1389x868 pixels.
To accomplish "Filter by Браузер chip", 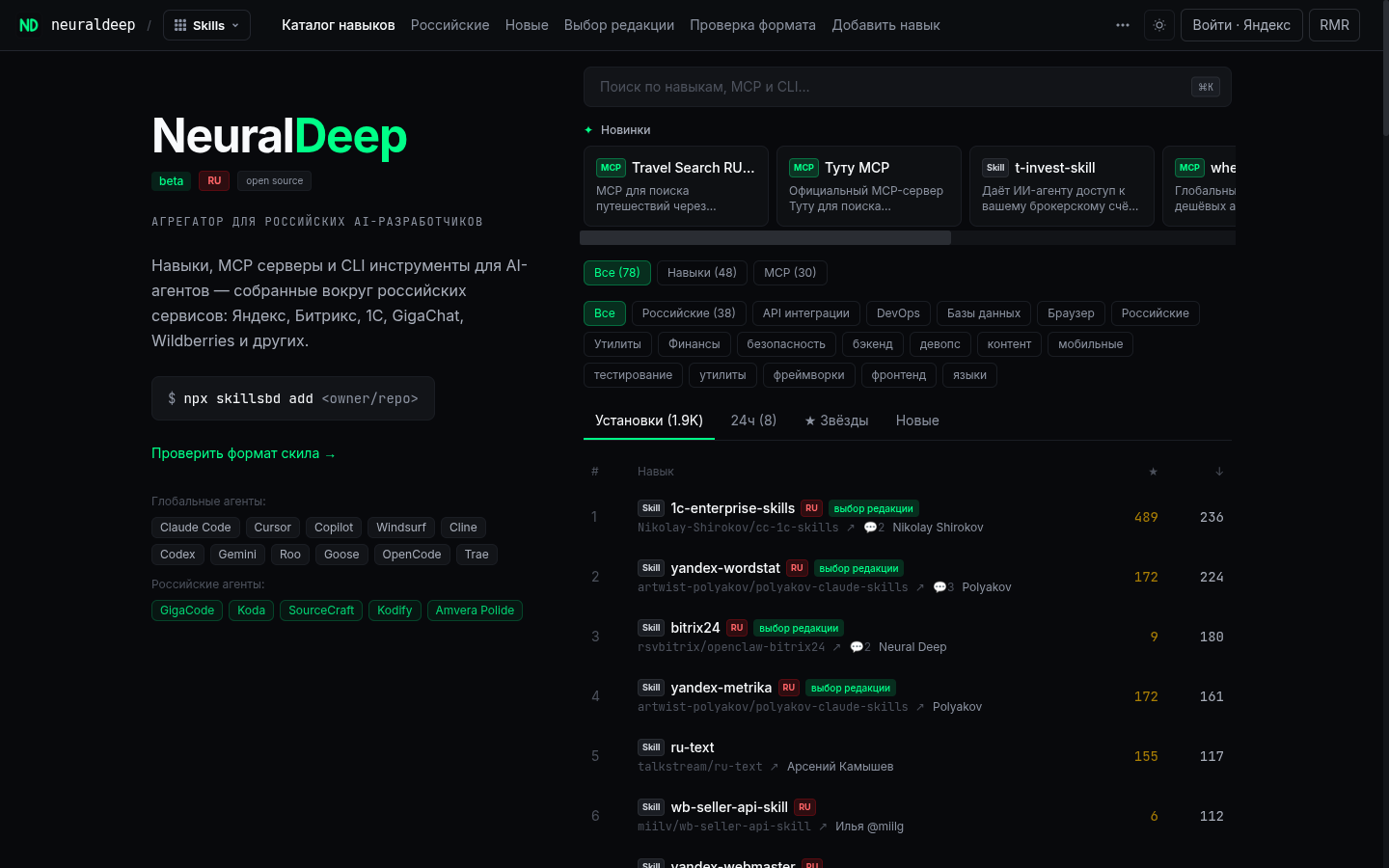I will point(1071,313).
